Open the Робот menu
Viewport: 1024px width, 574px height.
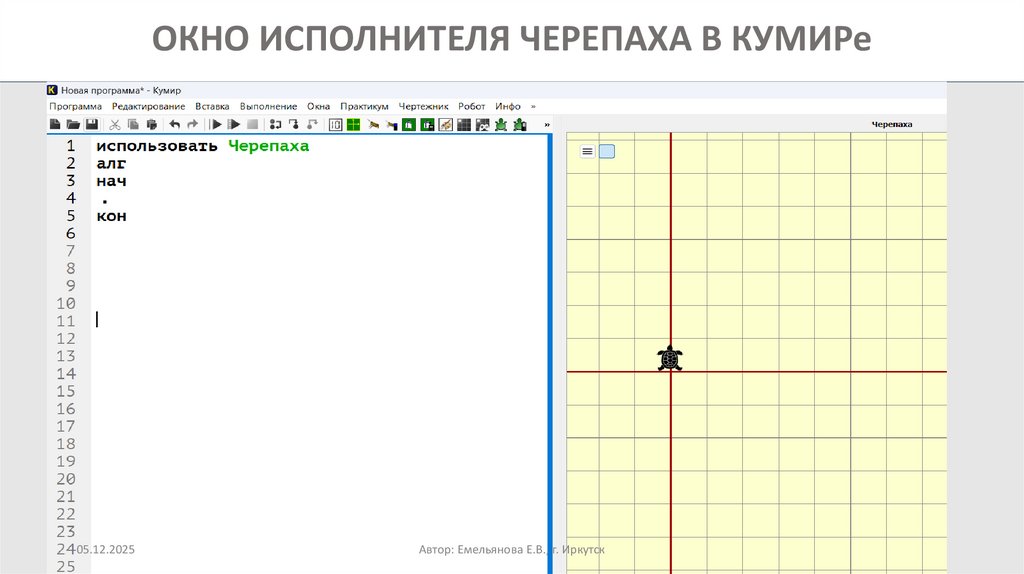click(472, 106)
